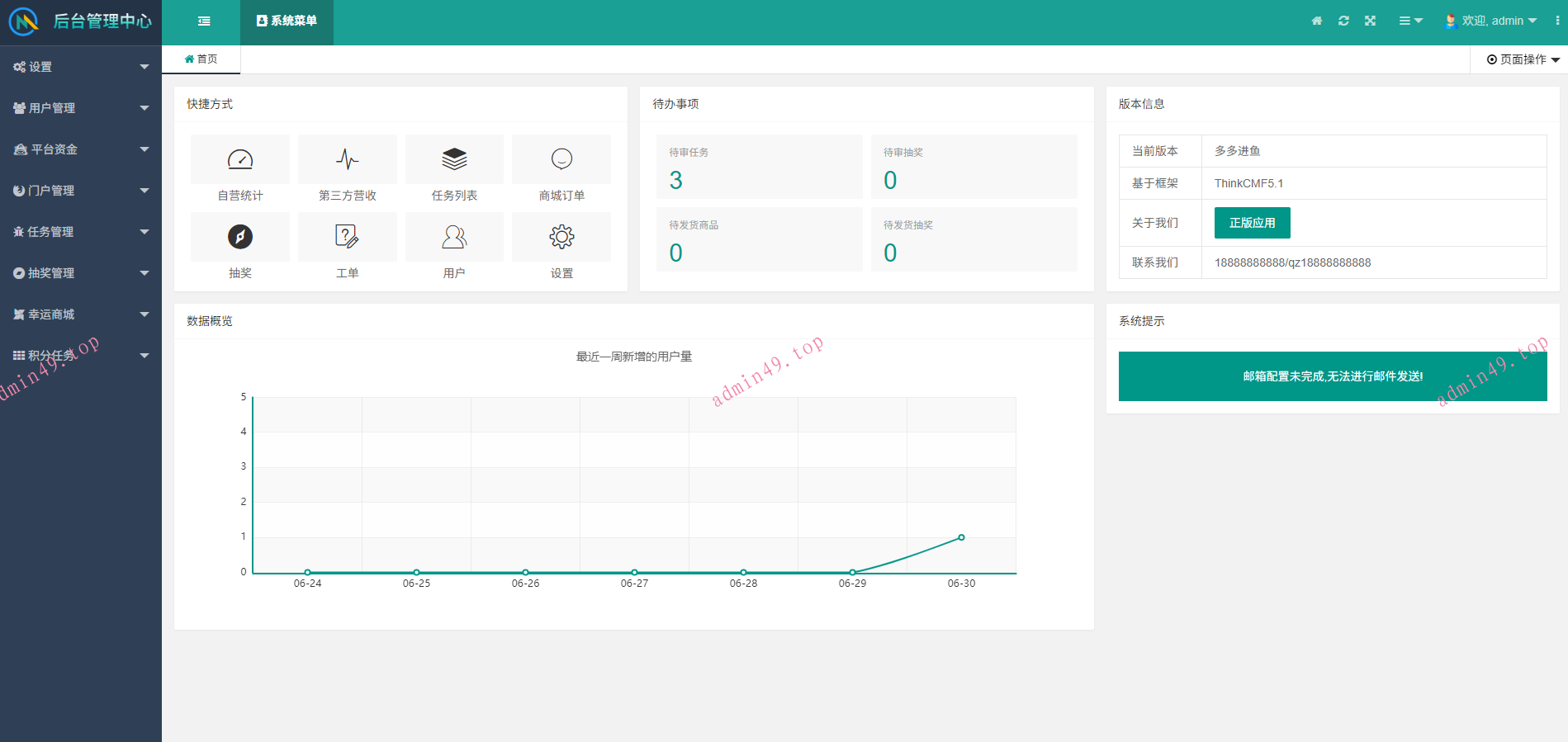Screen dimensions: 1568x742
Task: Open the 欢迎, admin user dropdown
Action: 1491,21
